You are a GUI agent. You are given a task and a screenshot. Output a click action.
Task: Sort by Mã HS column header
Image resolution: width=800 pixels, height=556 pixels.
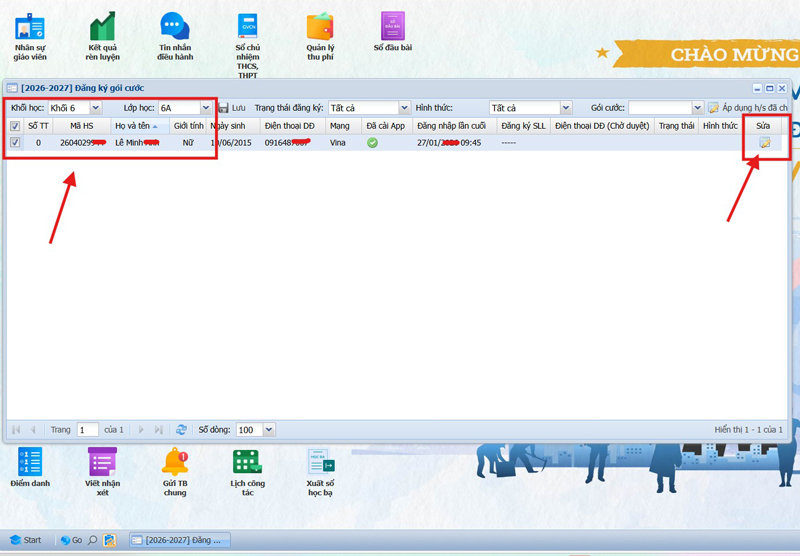pos(82,126)
